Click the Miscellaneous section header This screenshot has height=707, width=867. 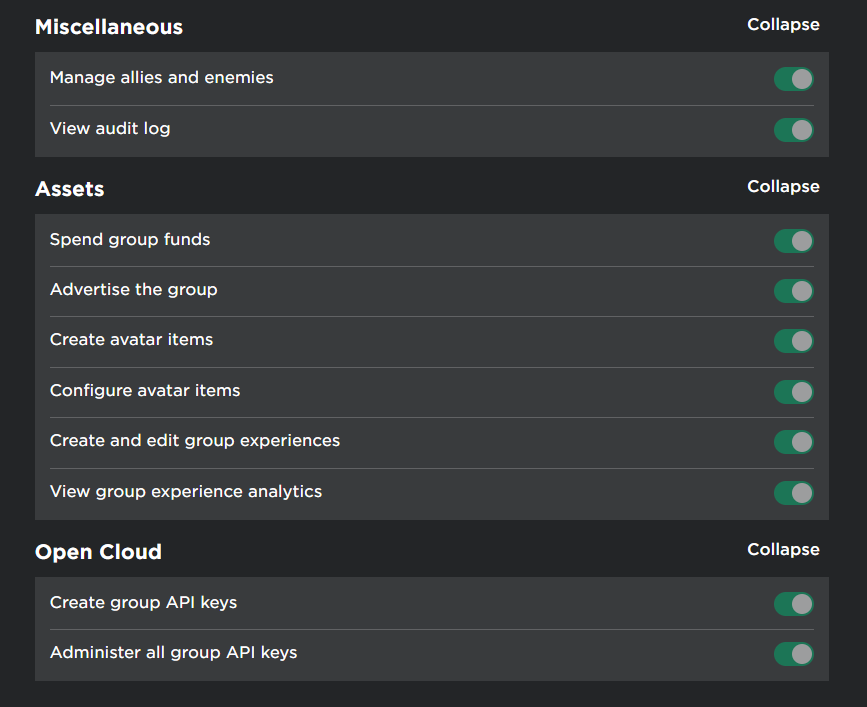click(108, 27)
